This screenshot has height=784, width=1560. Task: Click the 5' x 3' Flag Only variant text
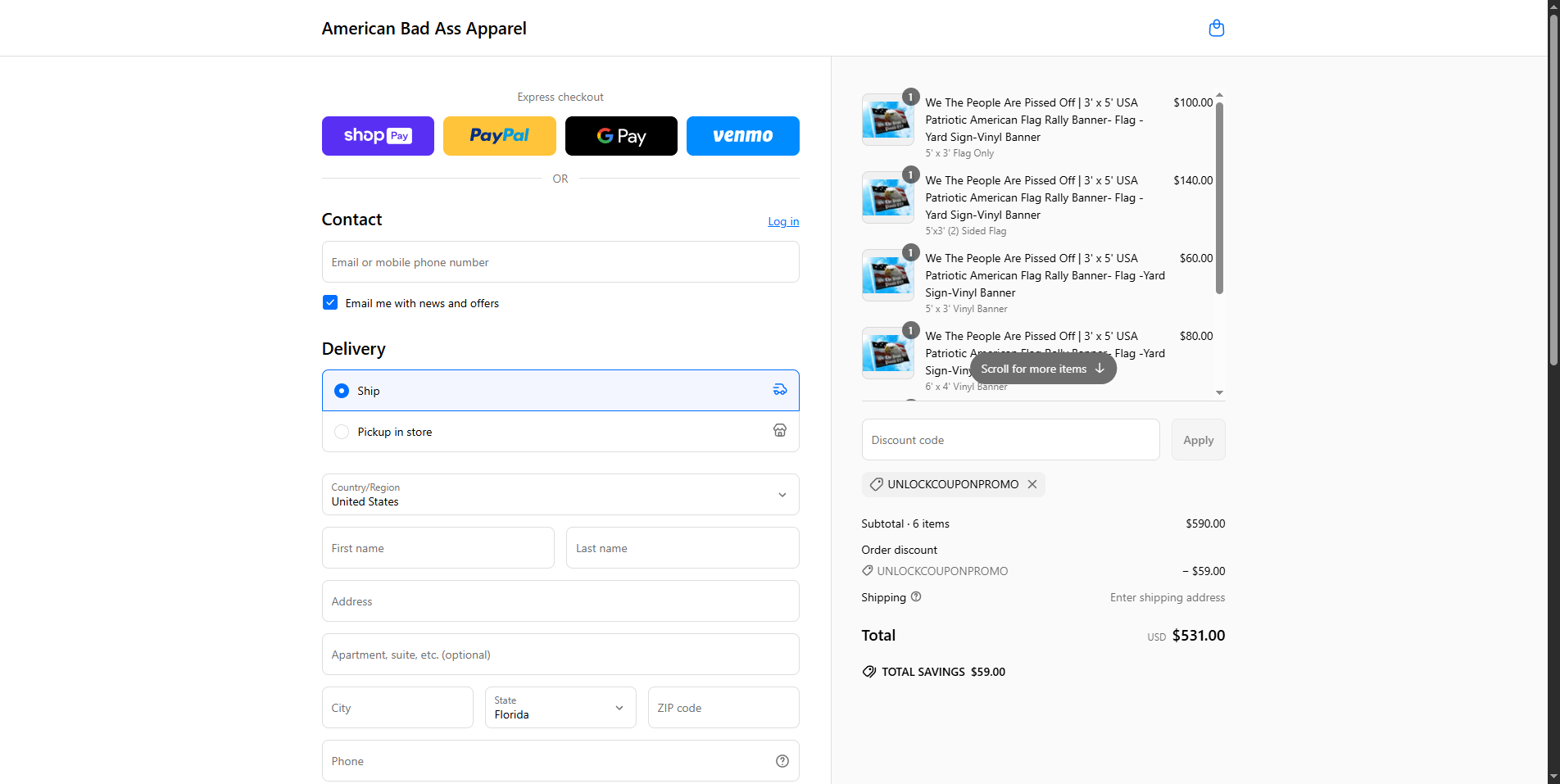click(959, 153)
